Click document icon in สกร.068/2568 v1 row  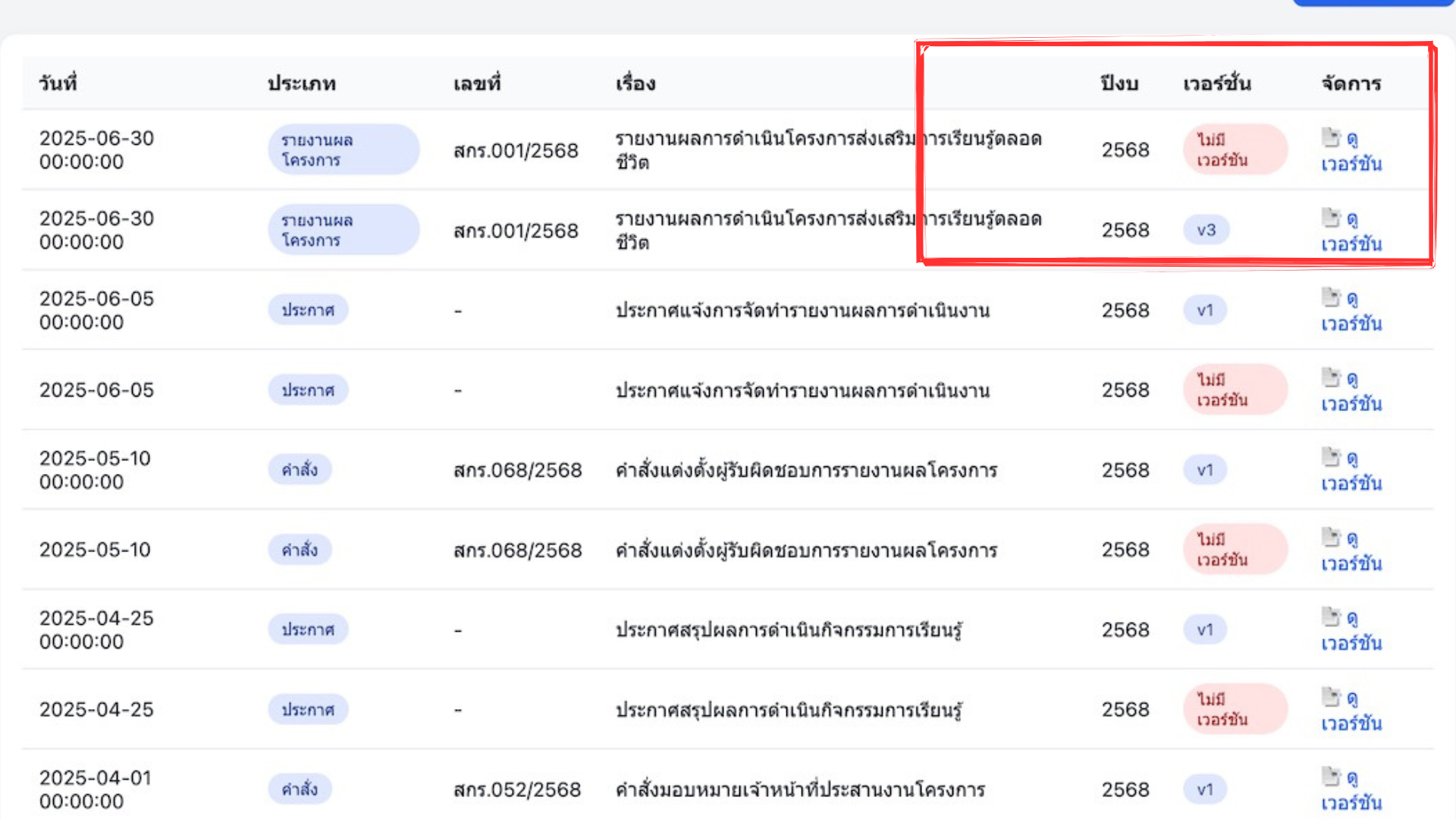[1331, 457]
